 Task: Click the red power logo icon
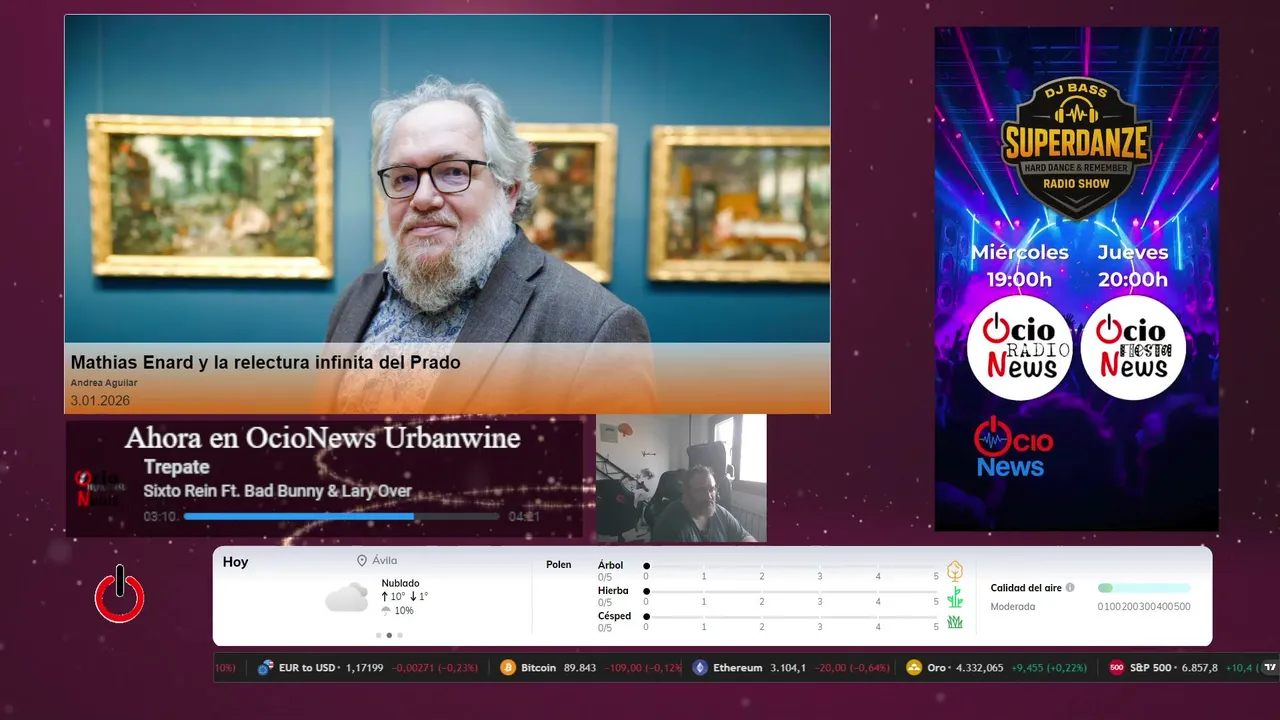(120, 594)
